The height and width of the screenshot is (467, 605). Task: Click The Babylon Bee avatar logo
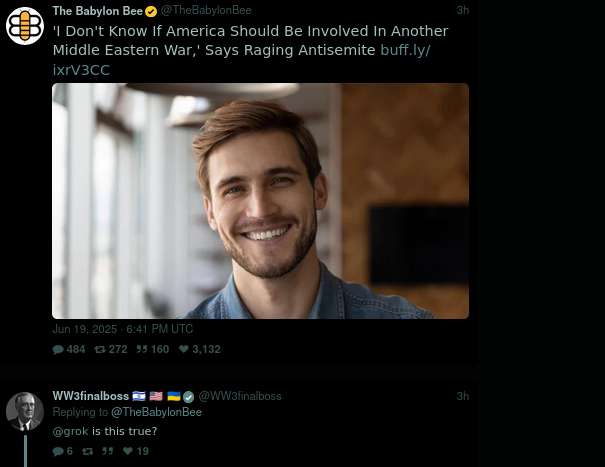pos(25,26)
